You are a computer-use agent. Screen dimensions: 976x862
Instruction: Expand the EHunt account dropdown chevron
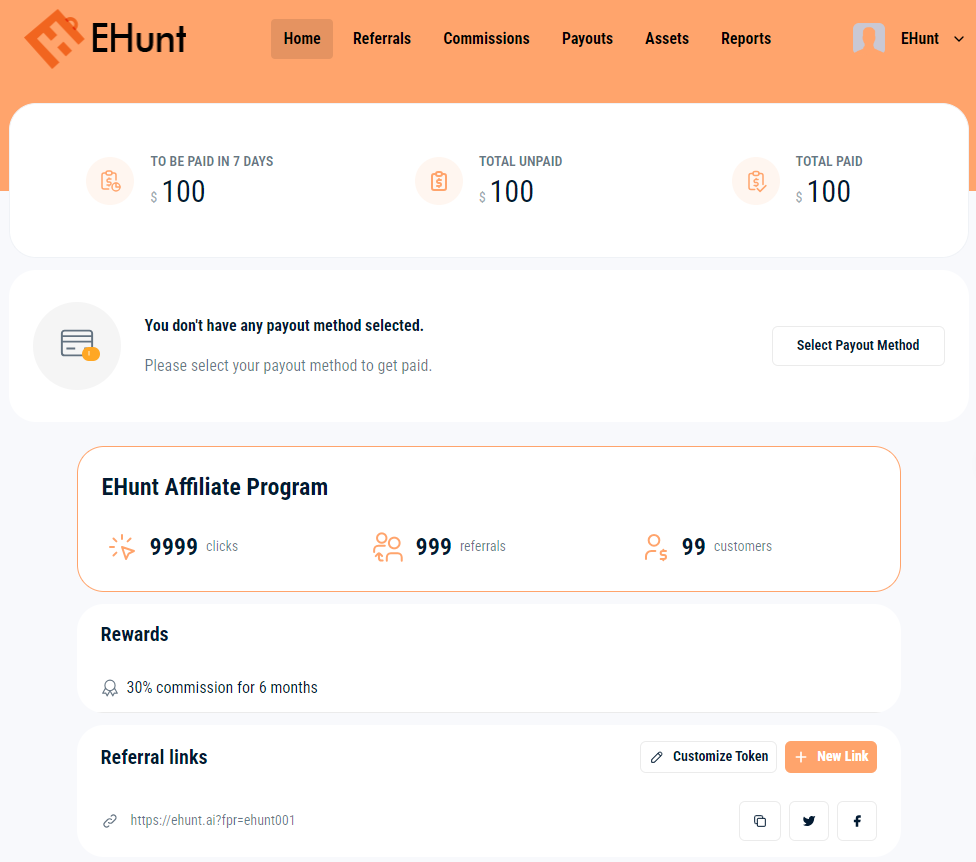(x=958, y=39)
